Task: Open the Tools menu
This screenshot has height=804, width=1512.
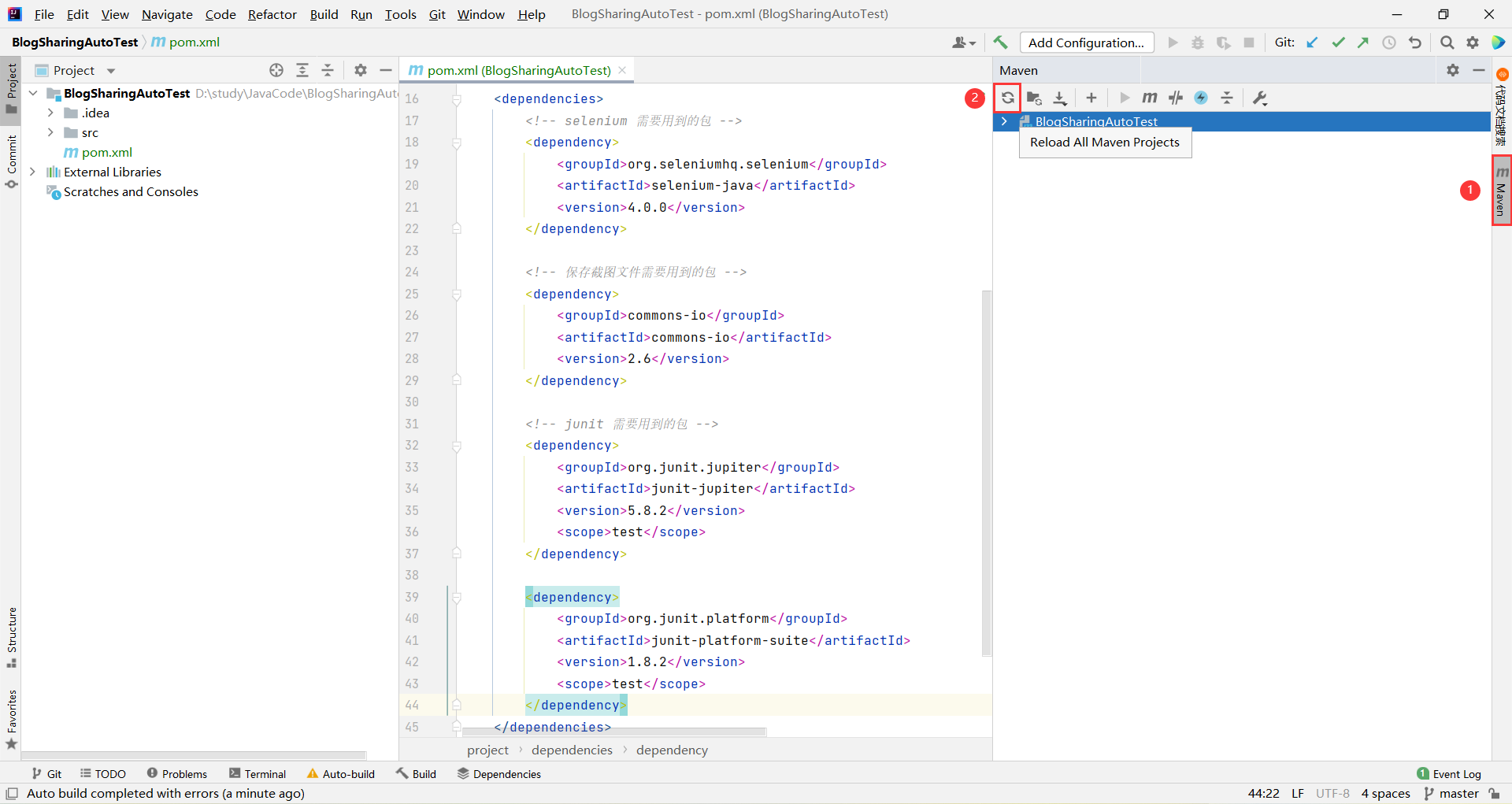Action: (x=400, y=14)
